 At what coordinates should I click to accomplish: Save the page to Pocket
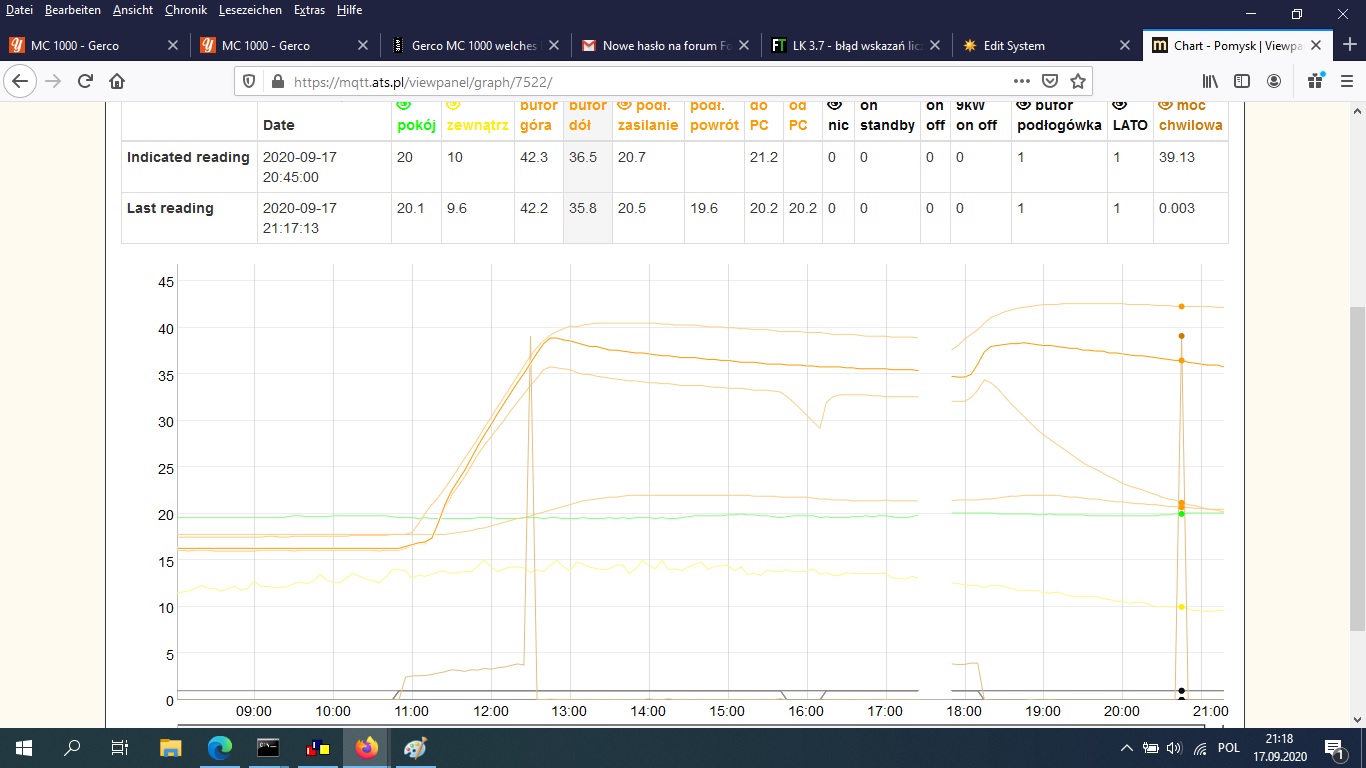(x=1050, y=81)
